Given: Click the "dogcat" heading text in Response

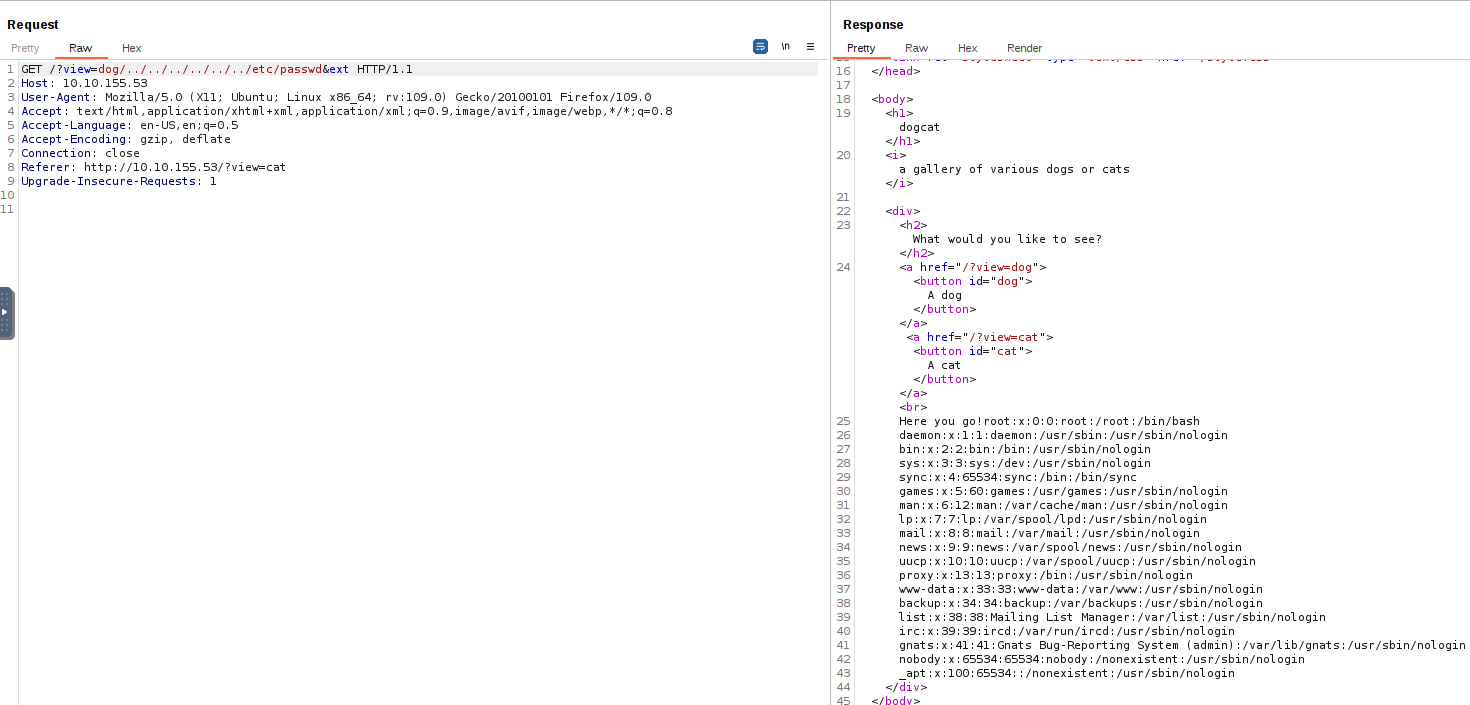Looking at the screenshot, I should pos(919,127).
